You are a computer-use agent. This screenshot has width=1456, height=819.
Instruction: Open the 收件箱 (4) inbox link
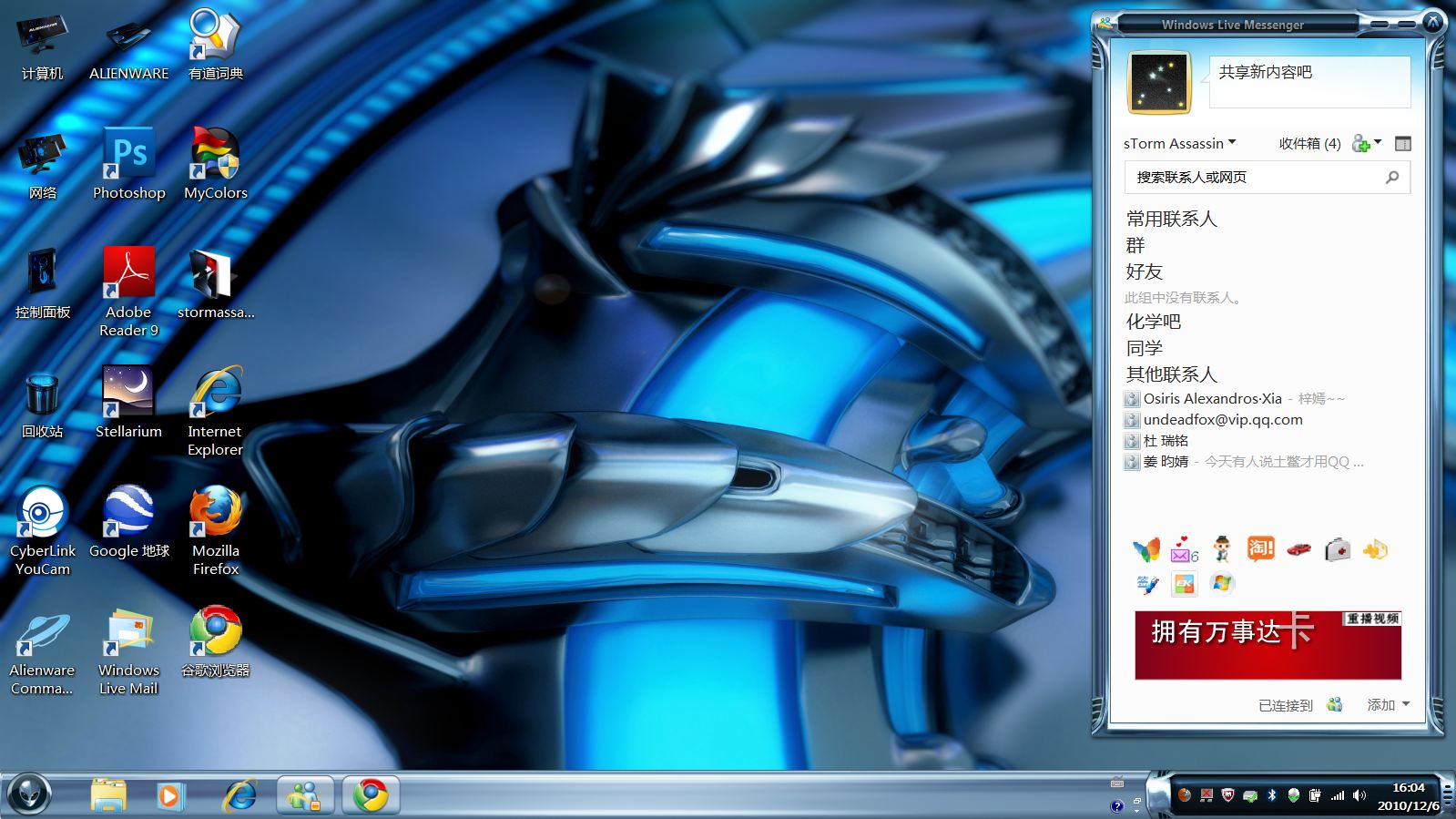(x=1309, y=143)
